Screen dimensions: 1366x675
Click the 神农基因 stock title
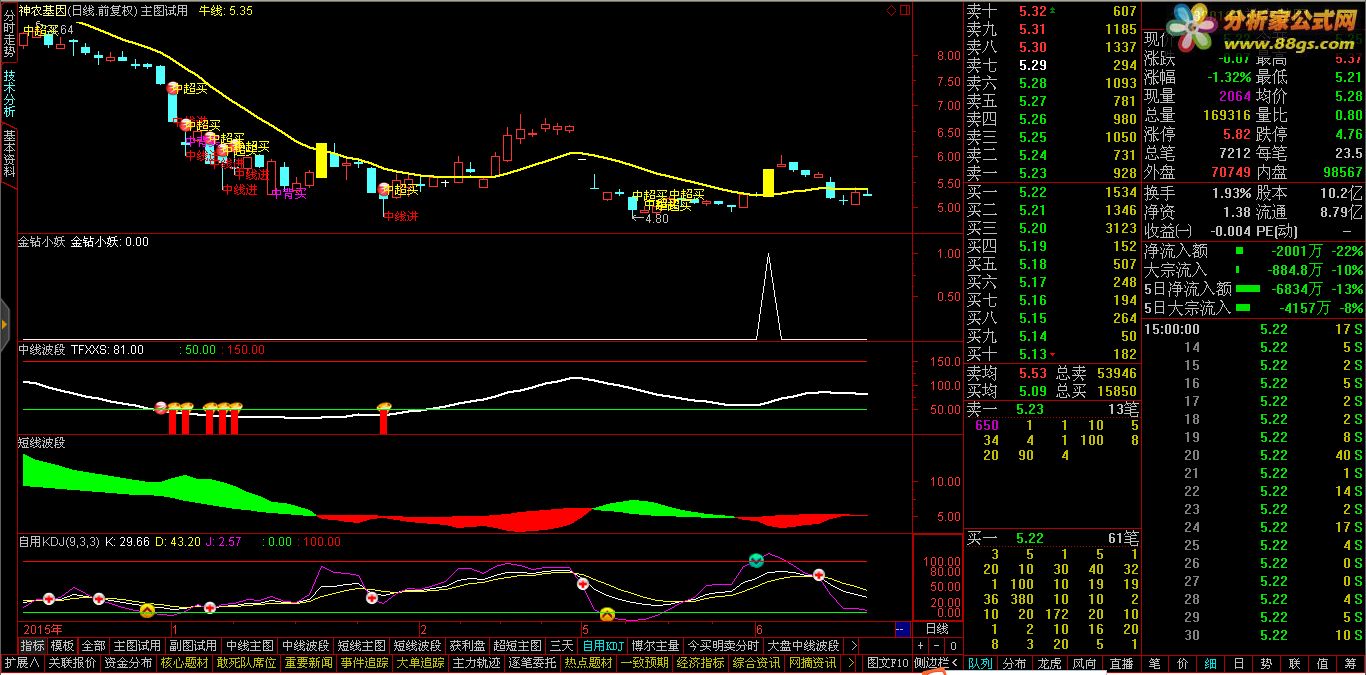click(x=45, y=10)
